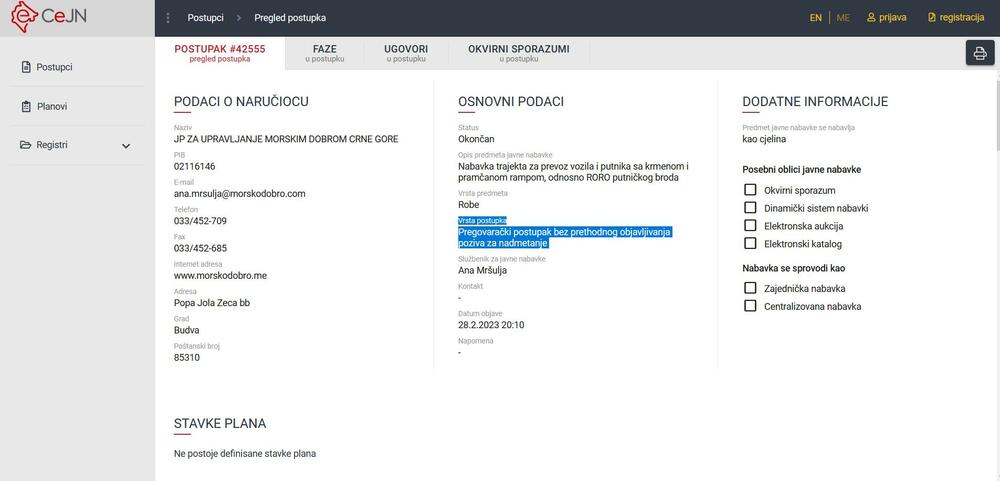Click the Postupci breadcrumb link
The image size is (1000, 481).
pyautogui.click(x=205, y=18)
